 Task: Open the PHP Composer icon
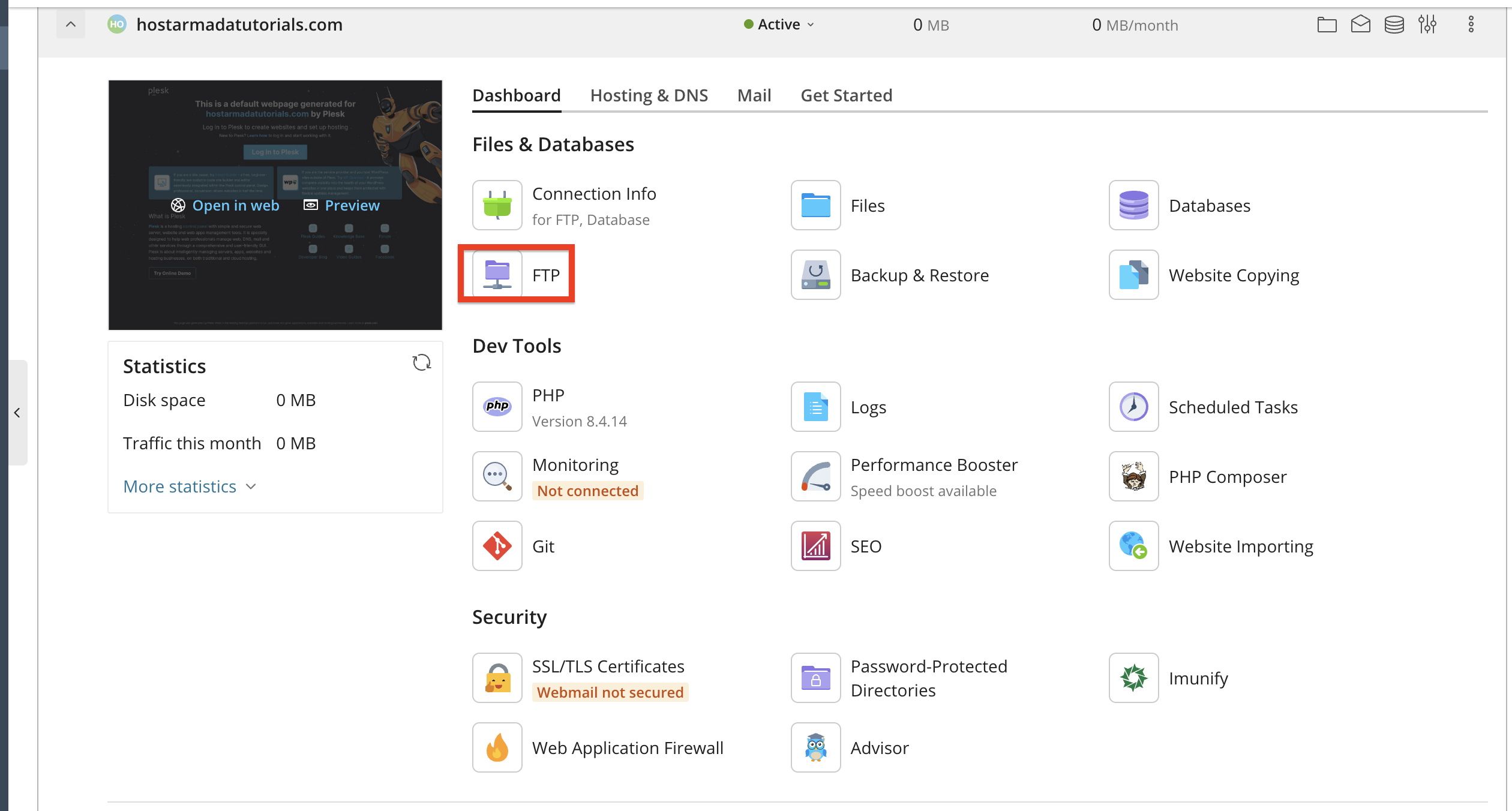[1134, 476]
